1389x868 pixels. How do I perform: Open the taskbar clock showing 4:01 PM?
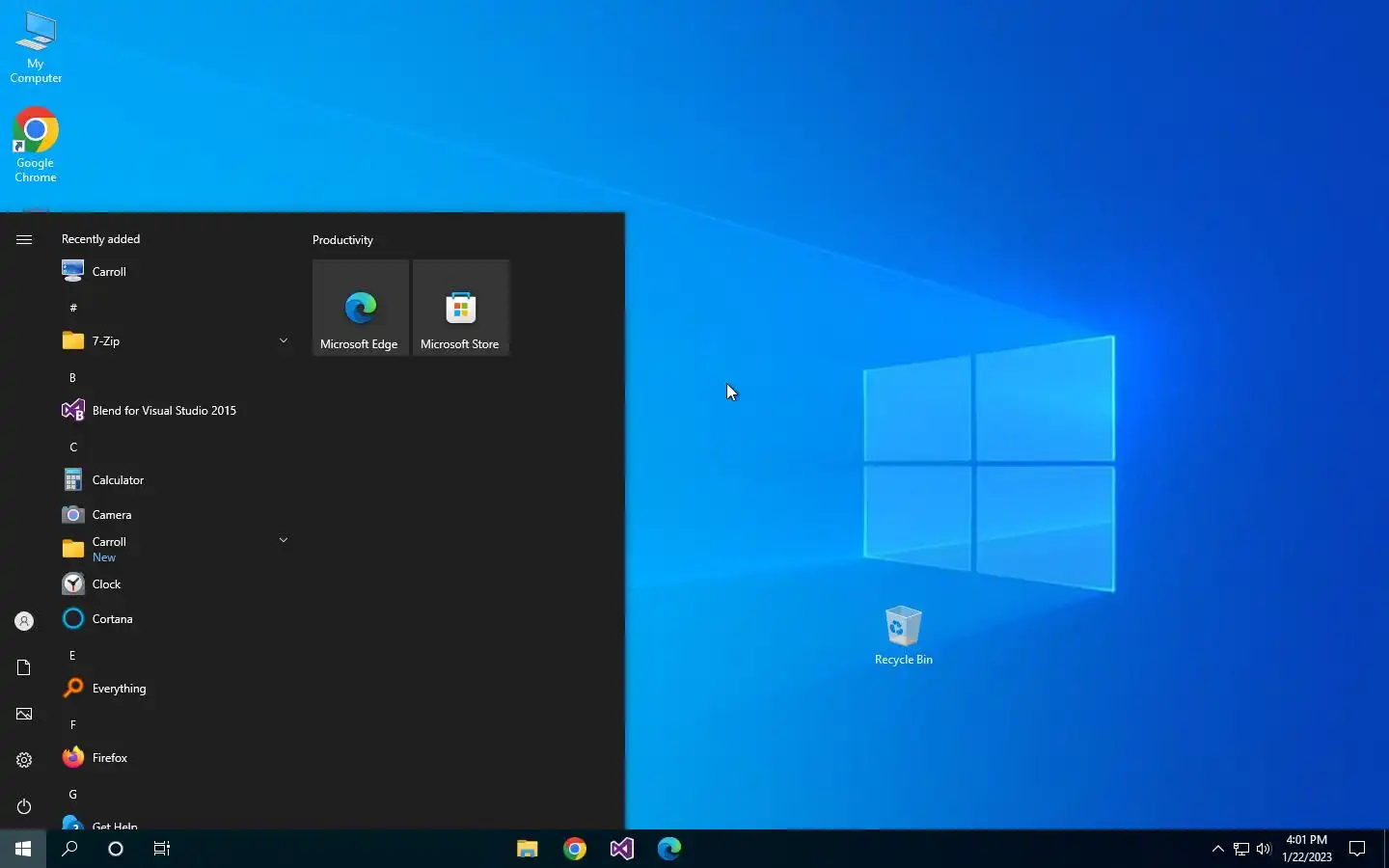(1307, 849)
